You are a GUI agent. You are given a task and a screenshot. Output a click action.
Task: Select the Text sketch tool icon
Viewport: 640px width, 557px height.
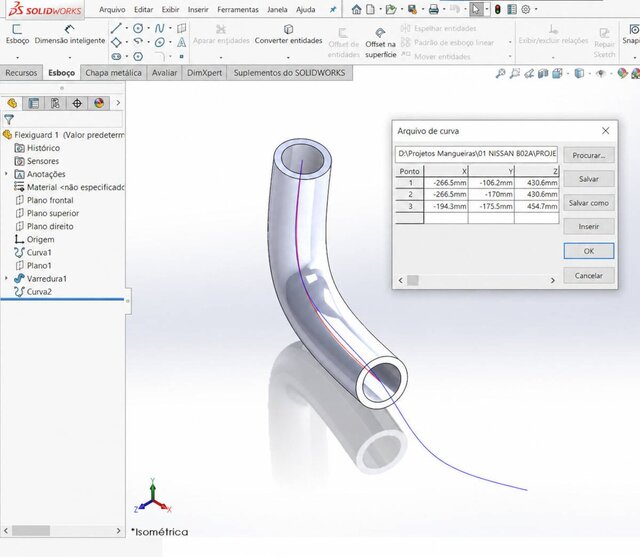pyautogui.click(x=182, y=42)
